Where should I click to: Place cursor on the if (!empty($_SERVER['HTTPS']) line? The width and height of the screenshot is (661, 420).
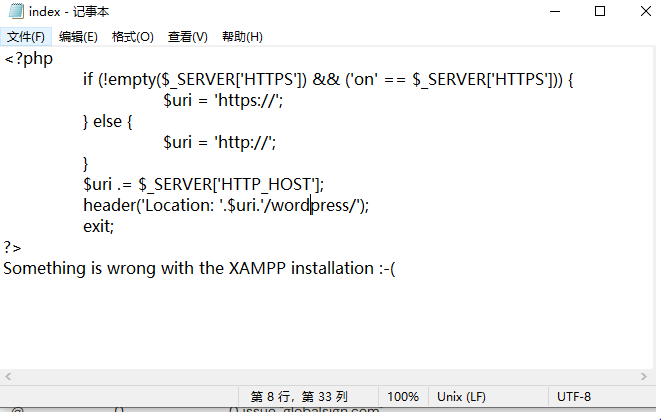[328, 79]
